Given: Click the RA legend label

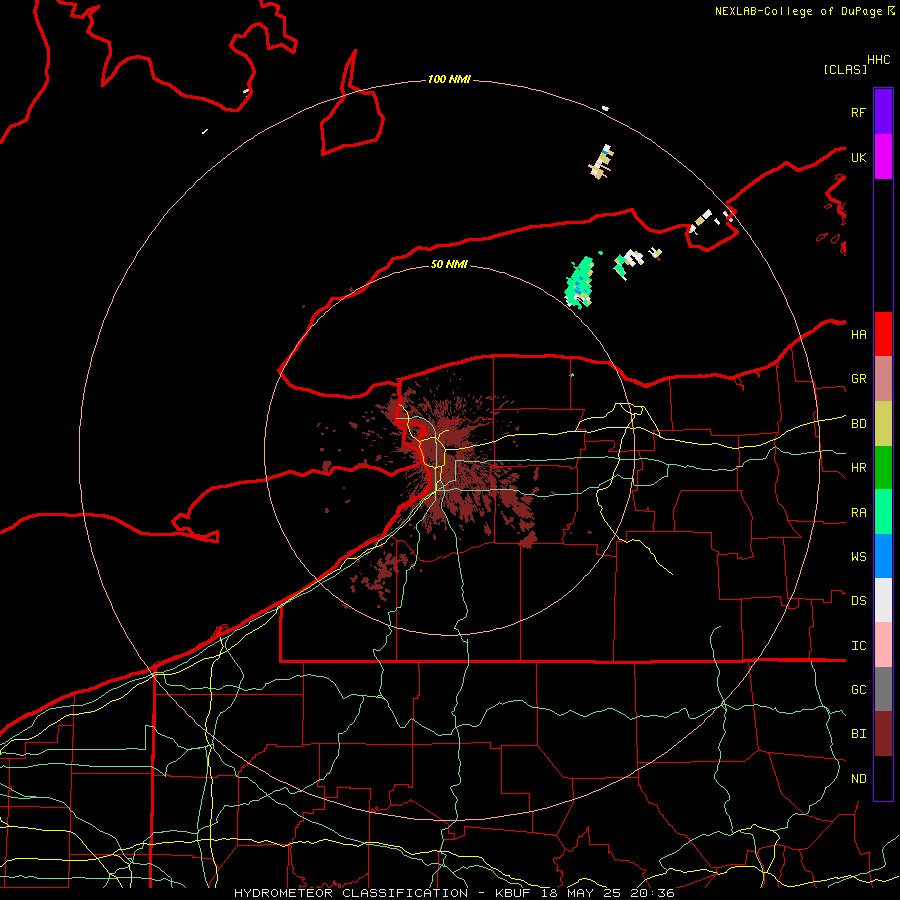Looking at the screenshot, I should click(x=858, y=513).
